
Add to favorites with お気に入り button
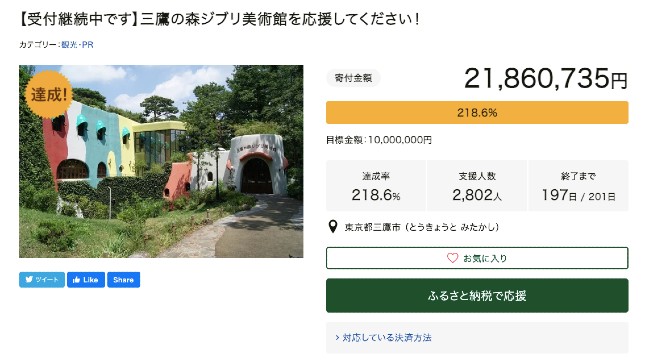477,258
